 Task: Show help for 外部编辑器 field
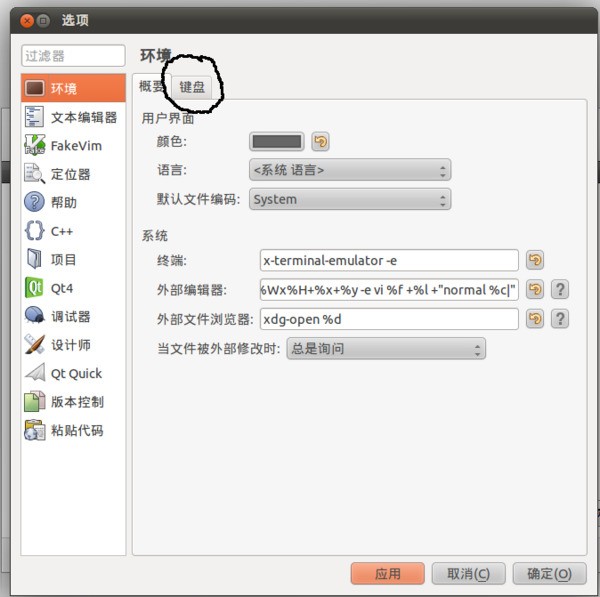click(560, 290)
